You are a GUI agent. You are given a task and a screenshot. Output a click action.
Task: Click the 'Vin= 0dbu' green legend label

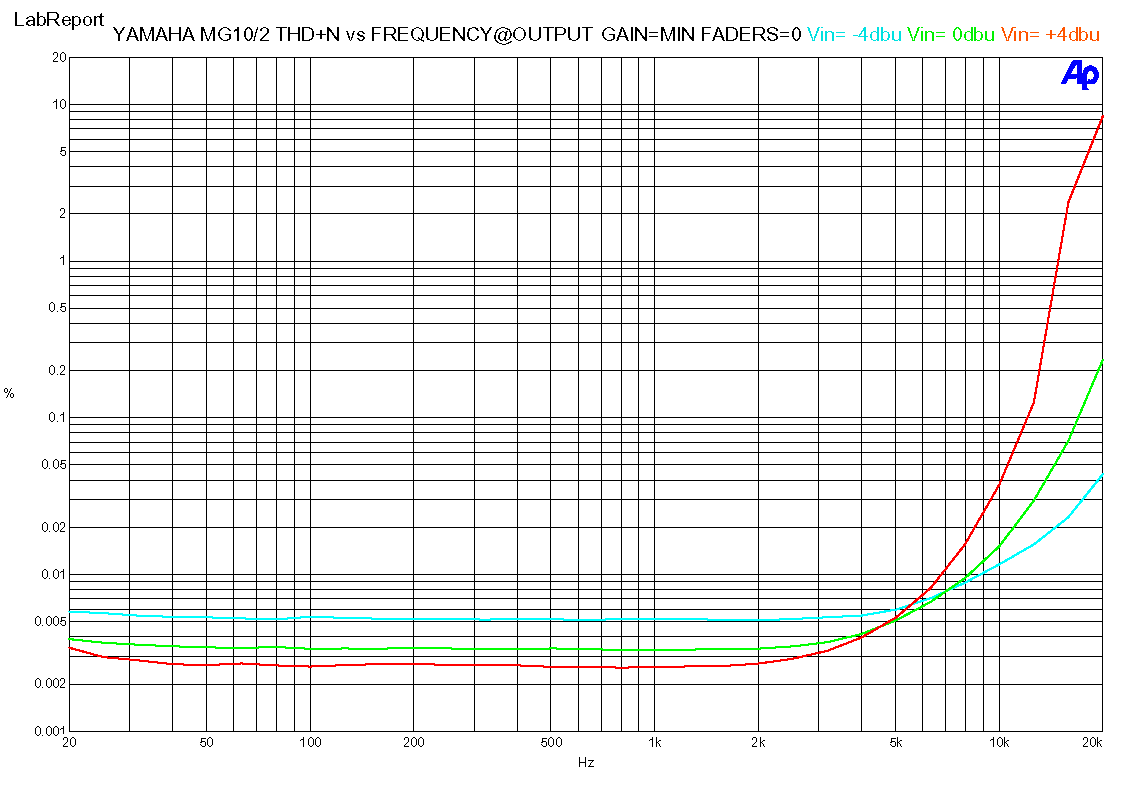coord(950,34)
